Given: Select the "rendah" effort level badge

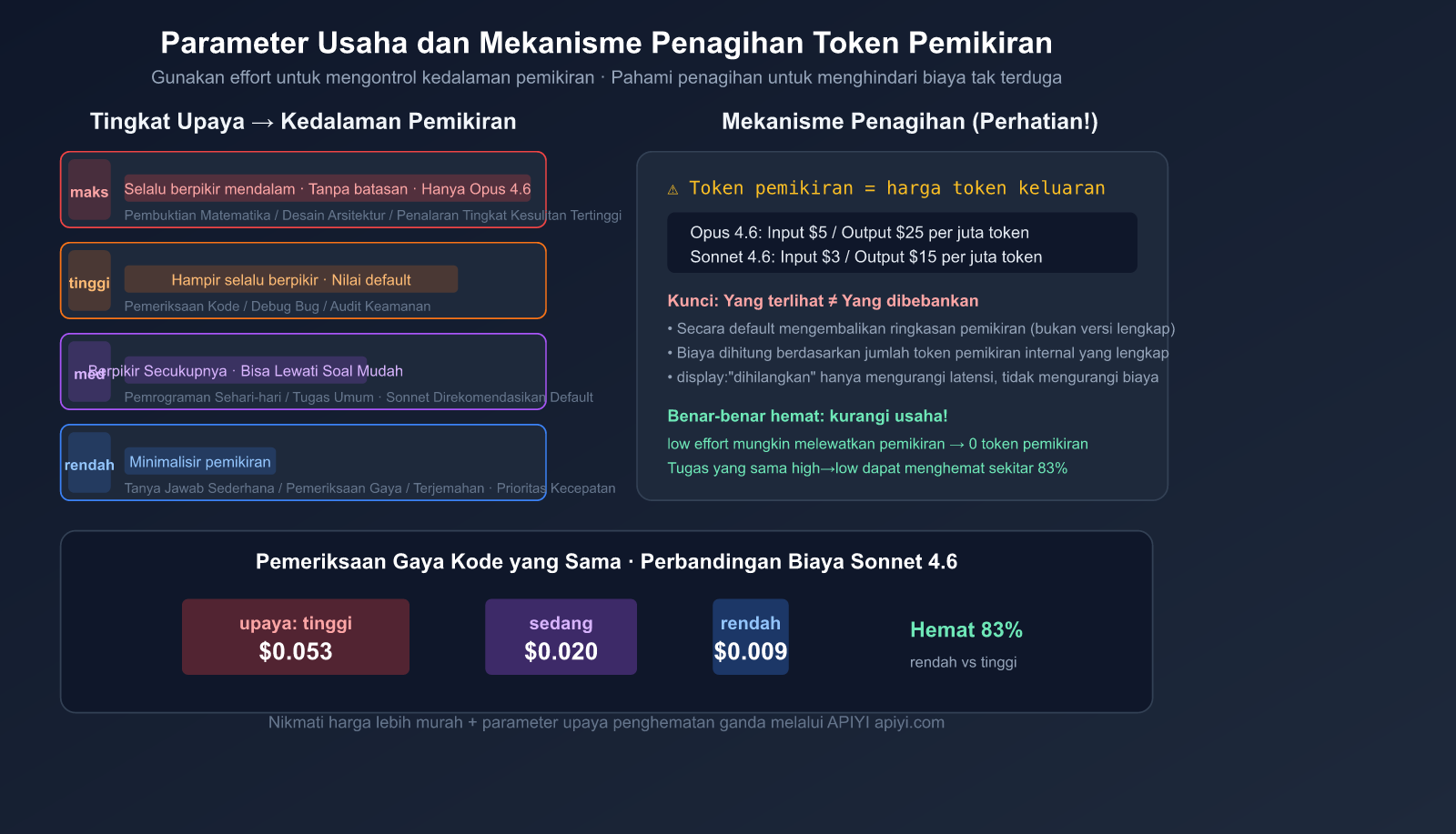Looking at the screenshot, I should [89, 463].
